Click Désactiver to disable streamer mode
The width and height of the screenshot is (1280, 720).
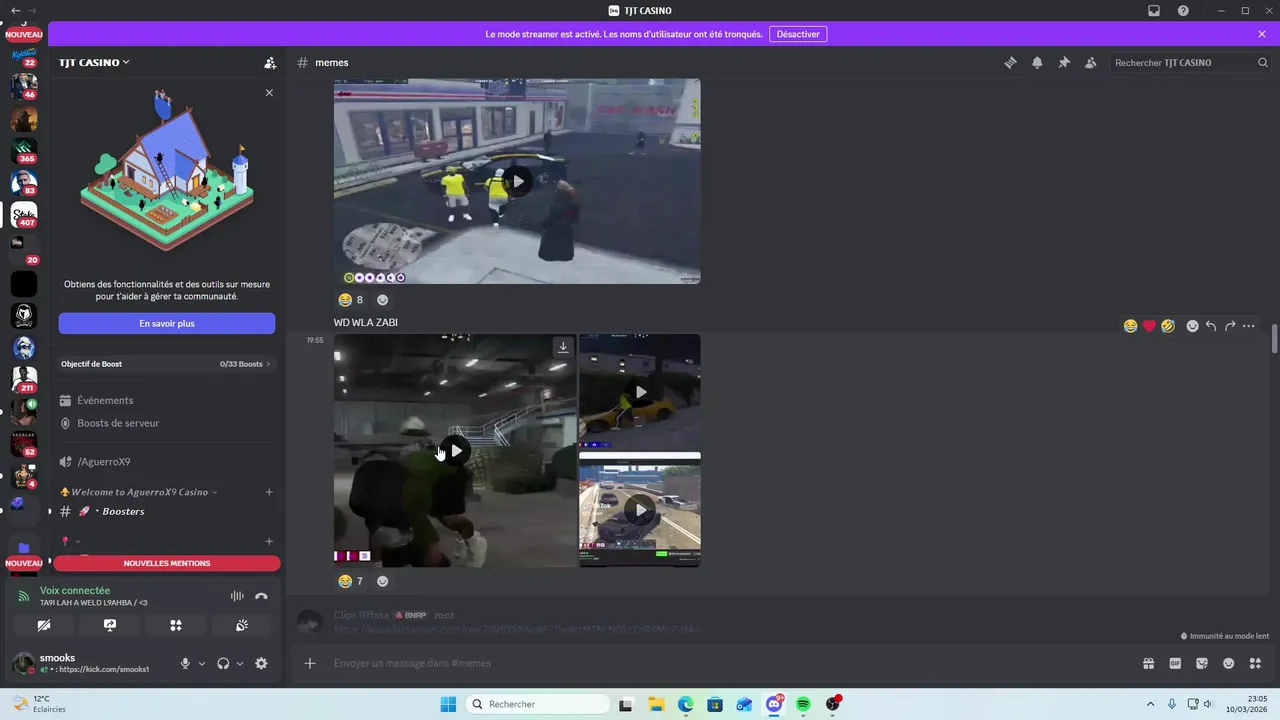pyautogui.click(x=798, y=34)
